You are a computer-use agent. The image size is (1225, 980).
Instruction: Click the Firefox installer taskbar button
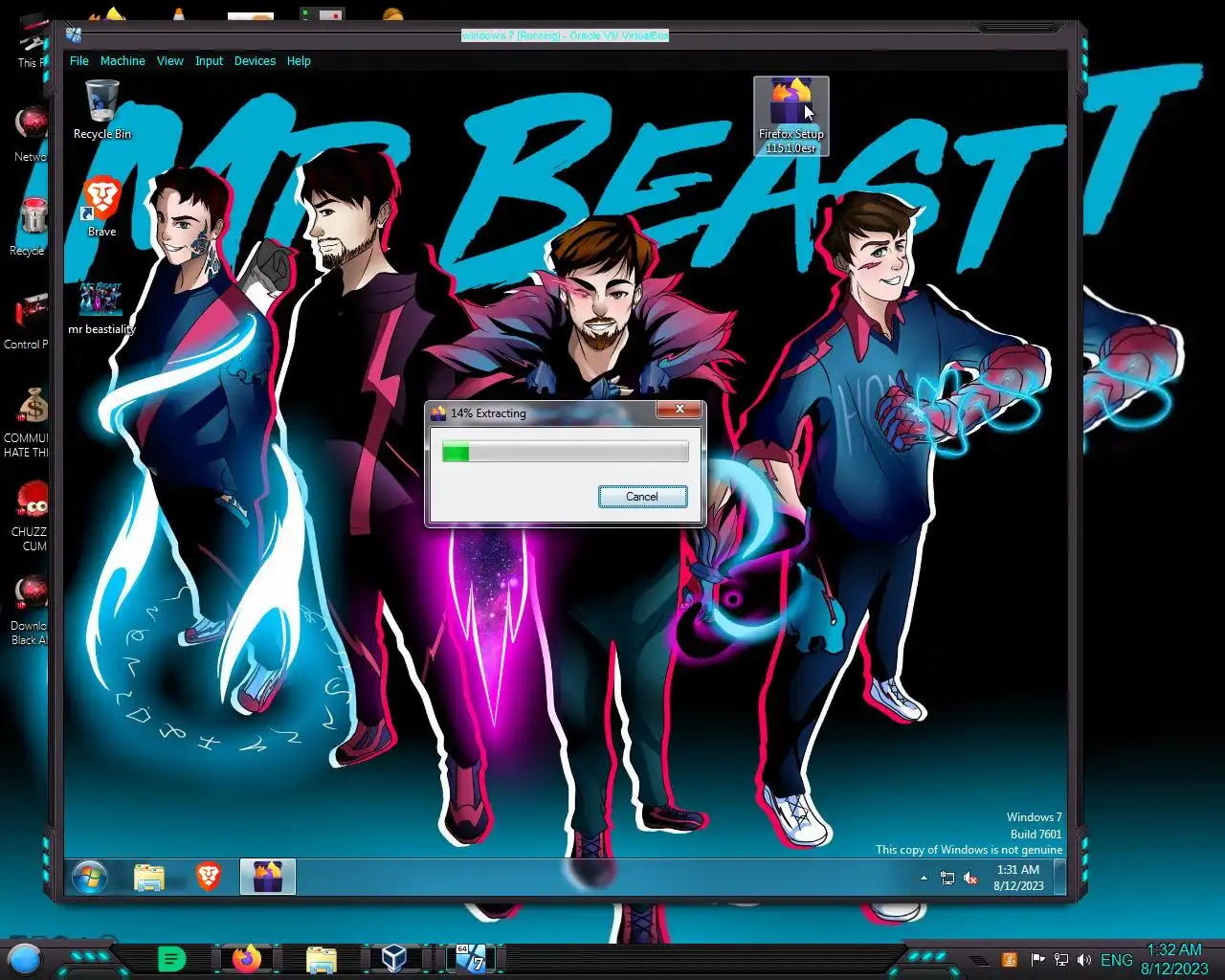[267, 877]
